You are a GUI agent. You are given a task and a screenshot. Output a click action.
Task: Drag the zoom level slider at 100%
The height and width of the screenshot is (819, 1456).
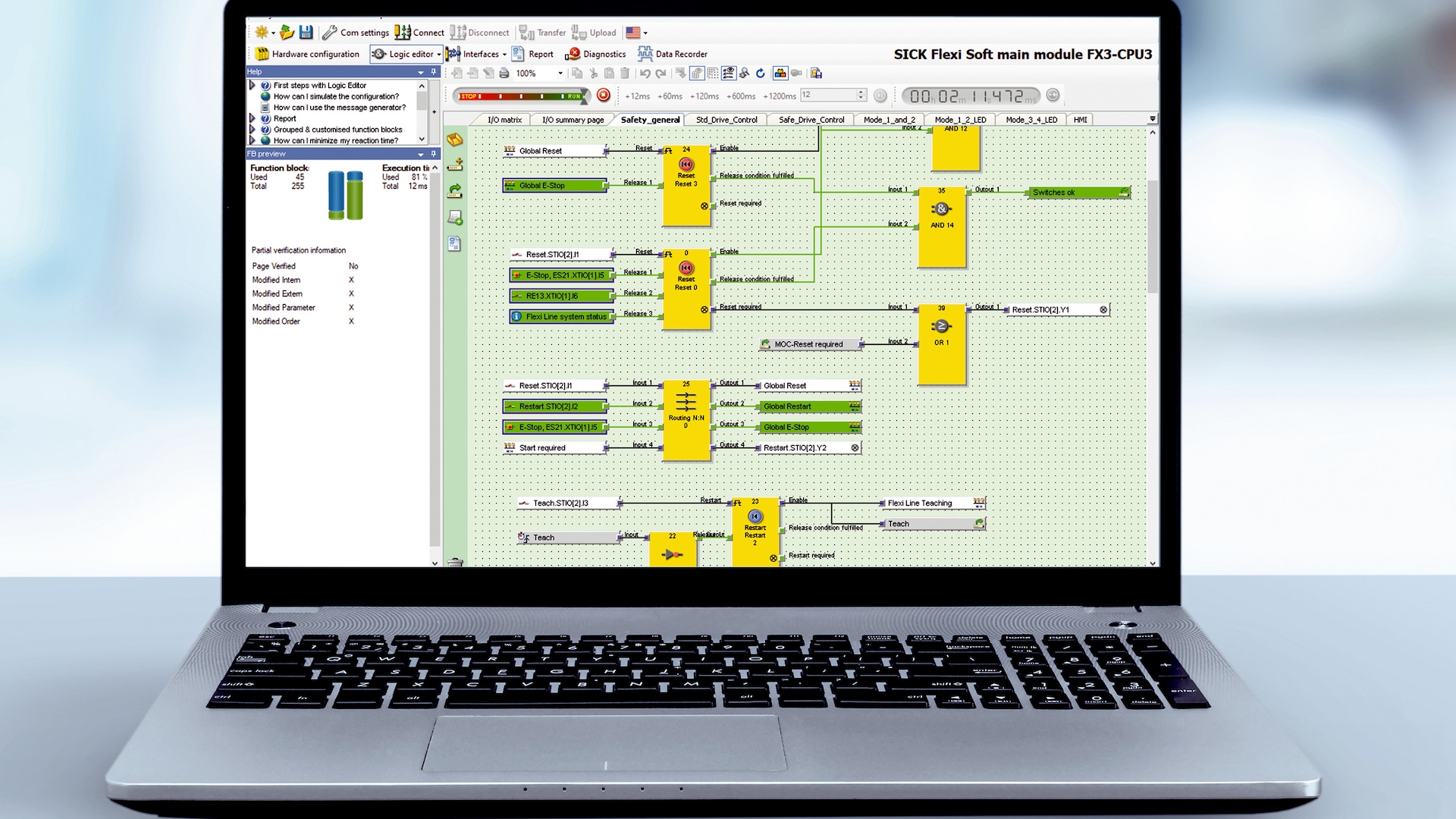535,73
